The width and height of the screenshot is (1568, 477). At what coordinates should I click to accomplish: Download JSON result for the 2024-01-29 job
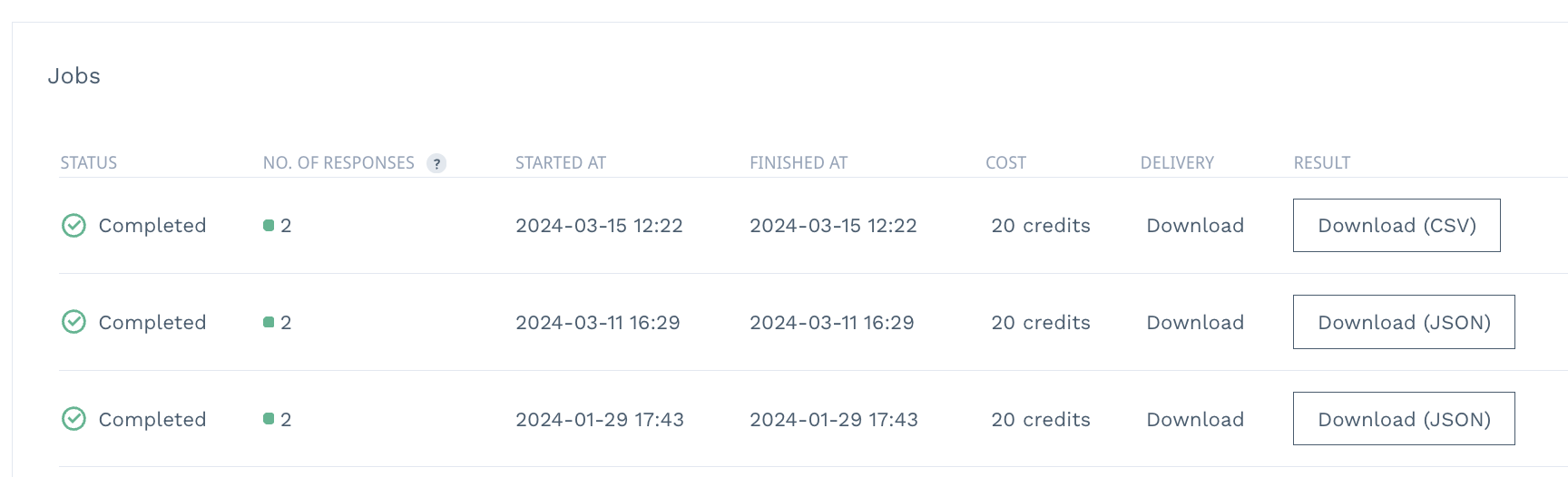coord(1403,419)
